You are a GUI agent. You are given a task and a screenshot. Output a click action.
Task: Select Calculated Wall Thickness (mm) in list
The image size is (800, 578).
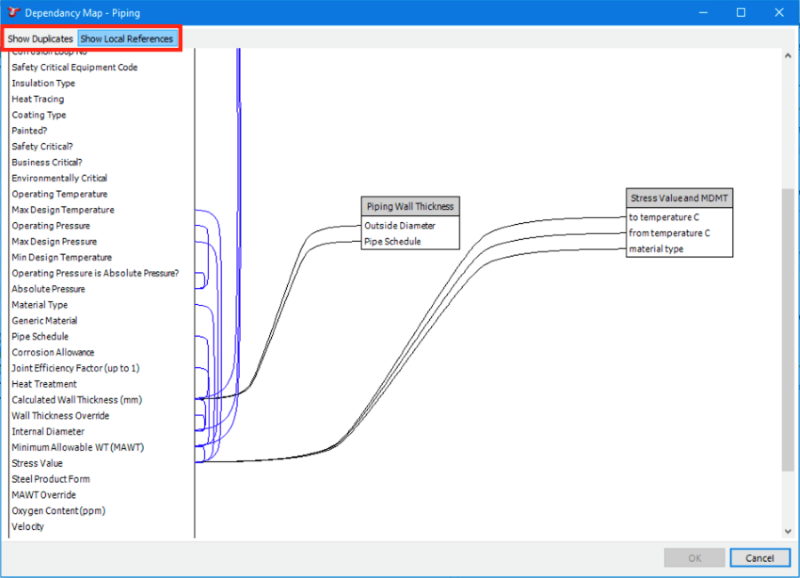pyautogui.click(x=76, y=400)
